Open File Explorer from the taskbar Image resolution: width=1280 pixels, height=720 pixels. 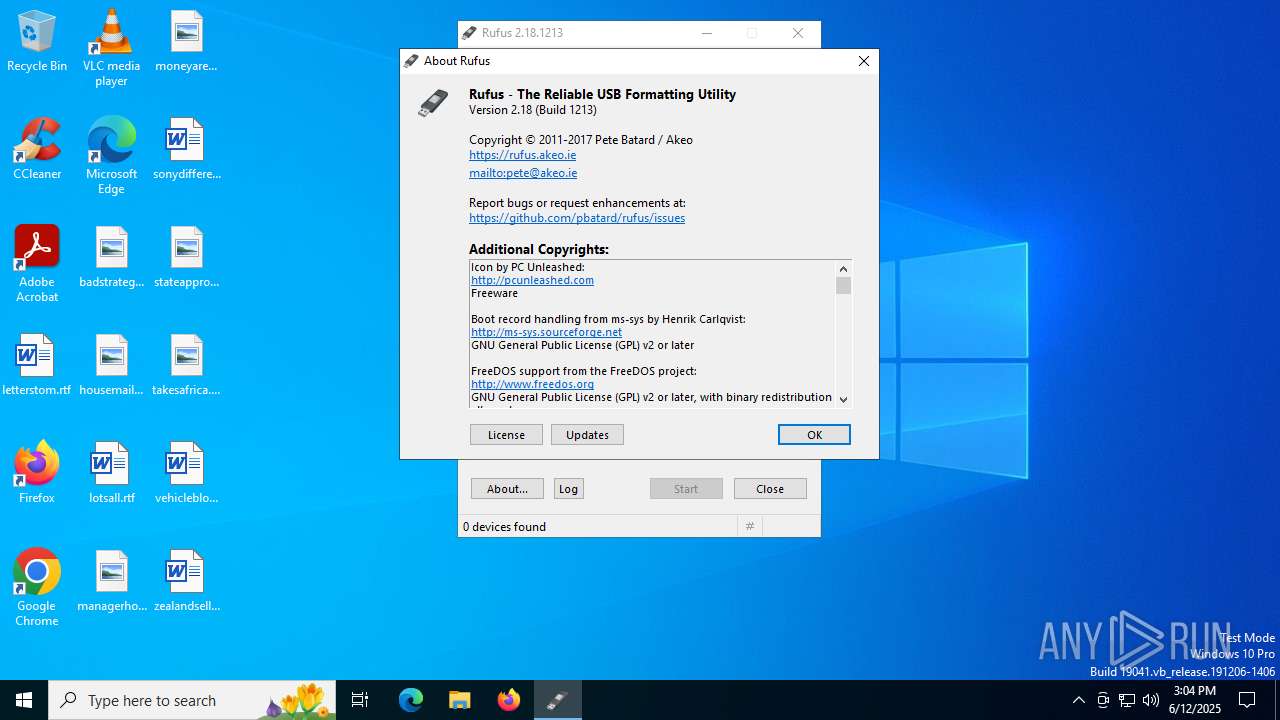(460, 700)
